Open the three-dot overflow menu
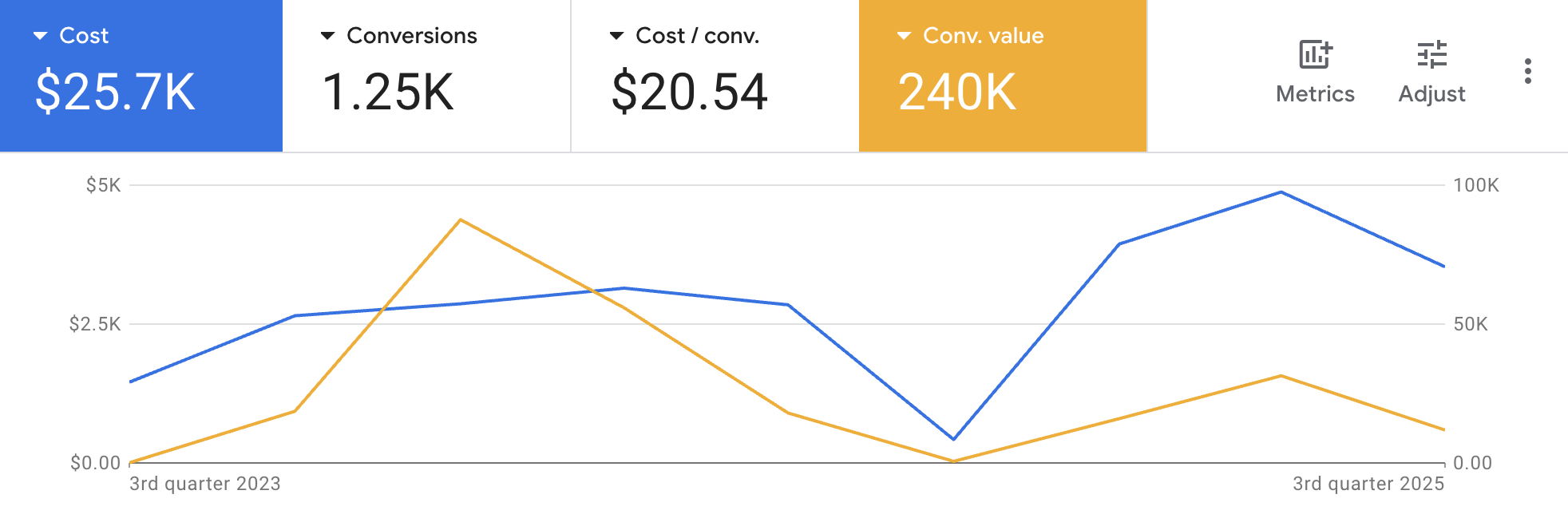The width and height of the screenshot is (1568, 530). pyautogui.click(x=1527, y=72)
